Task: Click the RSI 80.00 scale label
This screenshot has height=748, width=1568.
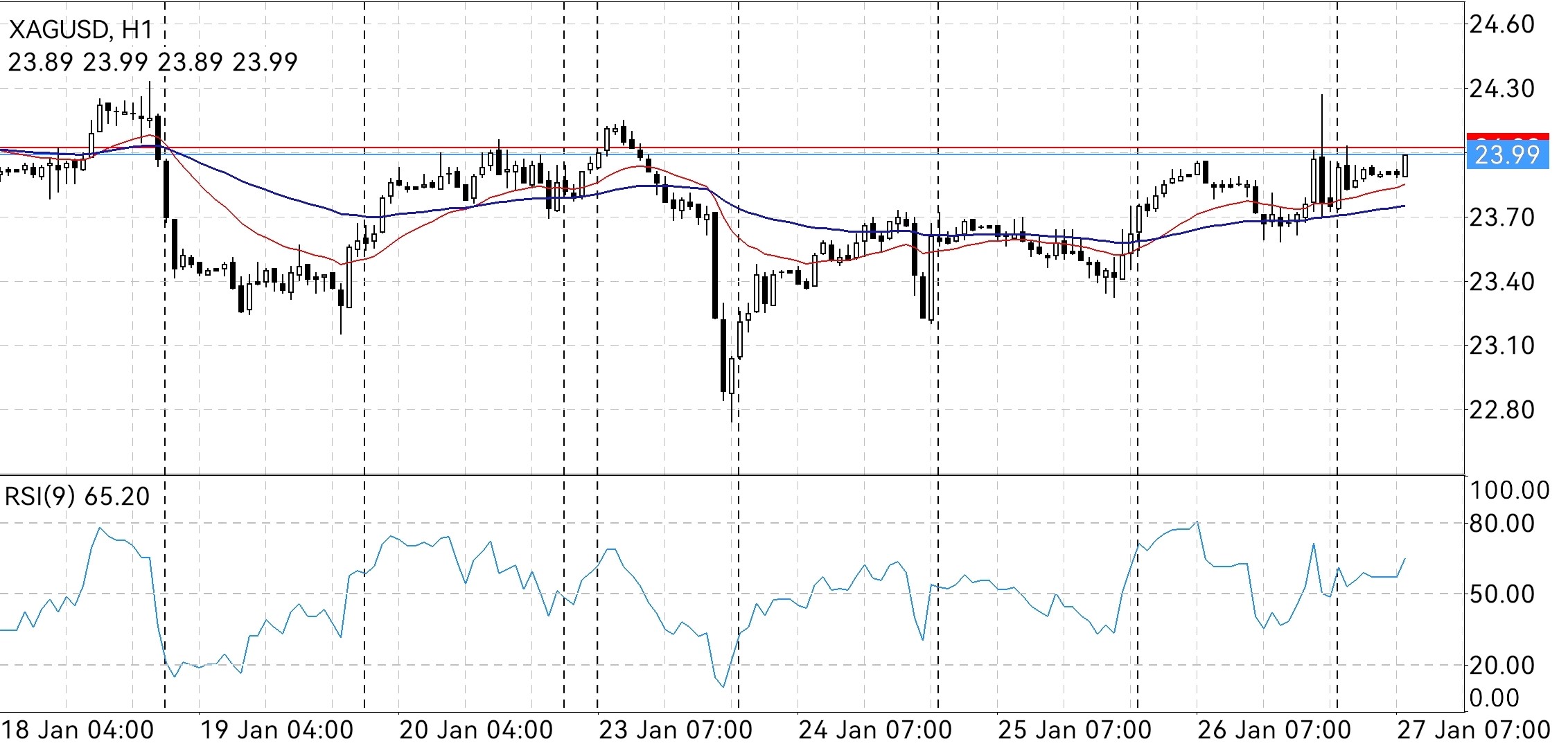Action: [x=1502, y=524]
